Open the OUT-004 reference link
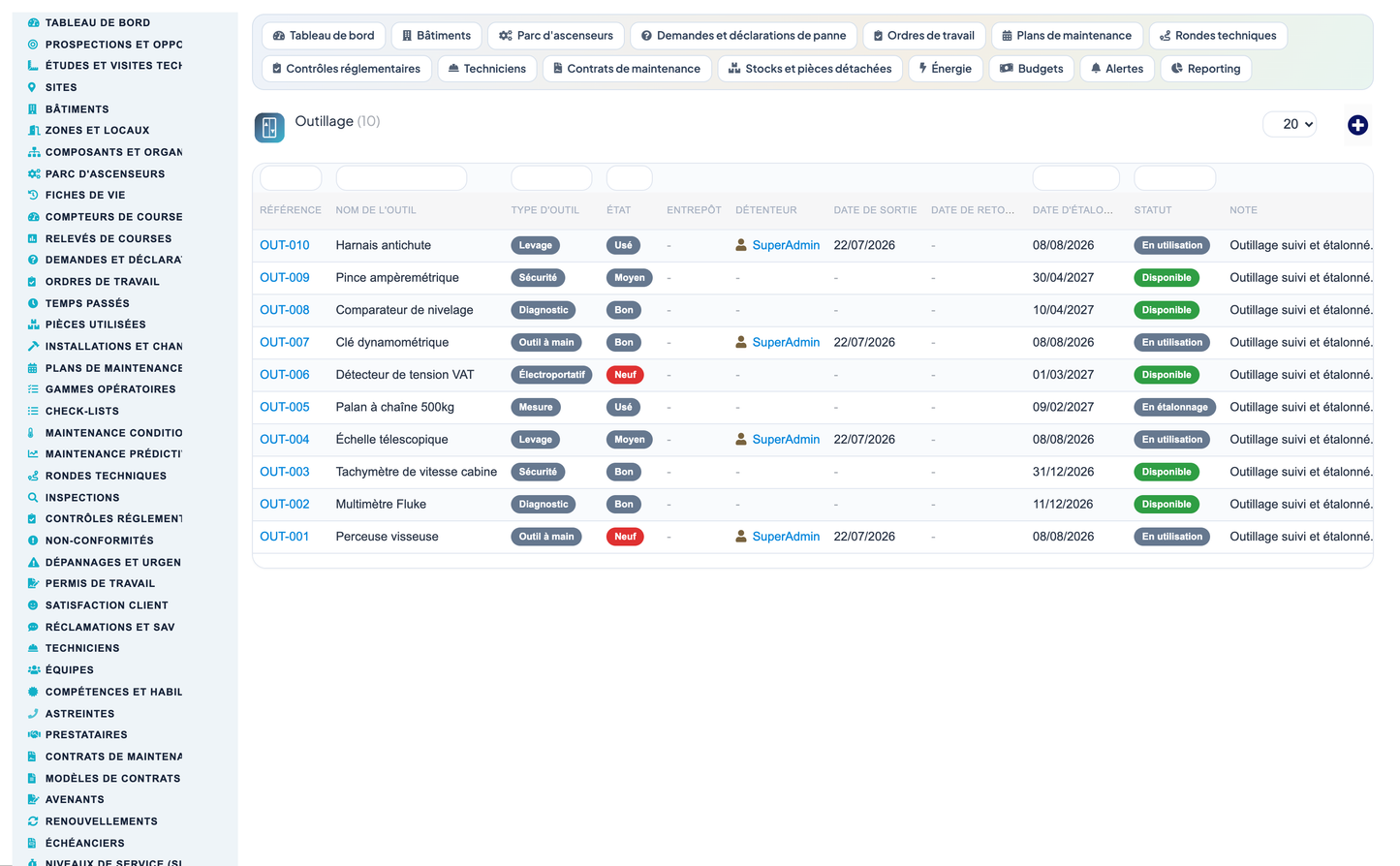The image size is (1400, 866). tap(285, 439)
